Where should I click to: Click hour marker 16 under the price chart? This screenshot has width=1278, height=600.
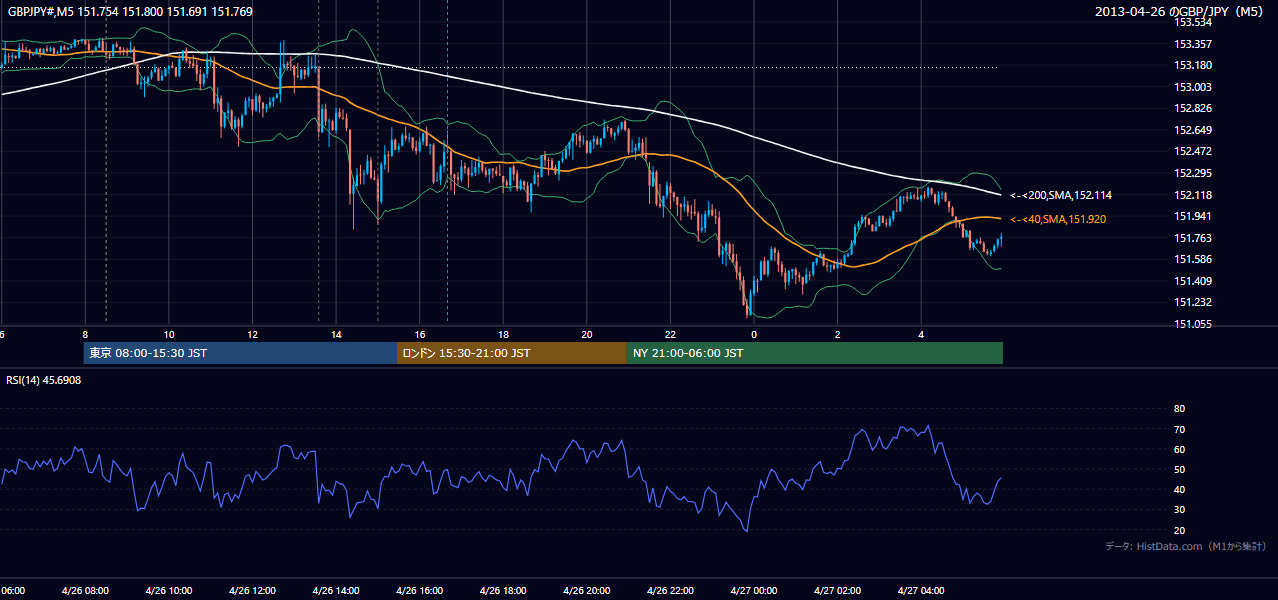coord(420,335)
